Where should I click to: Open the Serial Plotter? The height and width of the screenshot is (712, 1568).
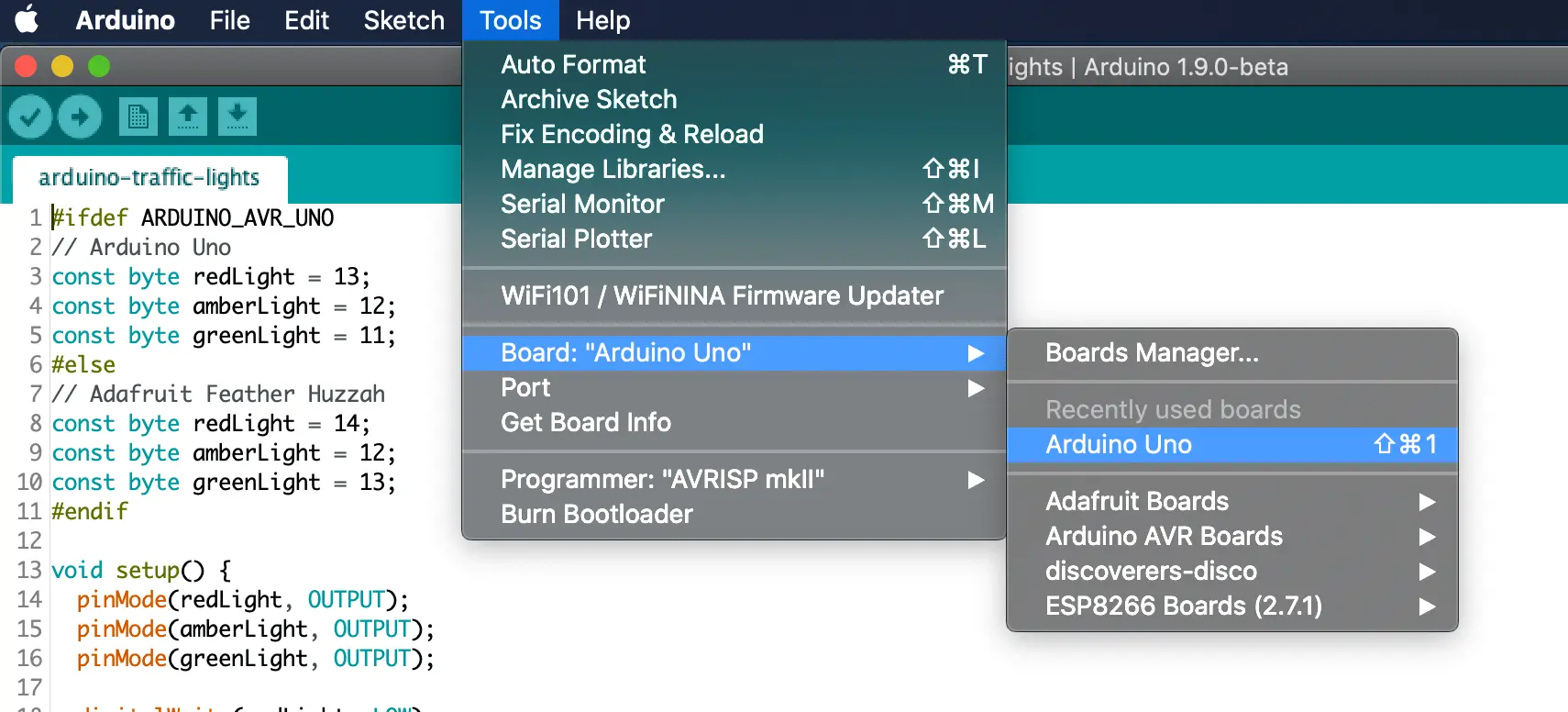point(576,239)
